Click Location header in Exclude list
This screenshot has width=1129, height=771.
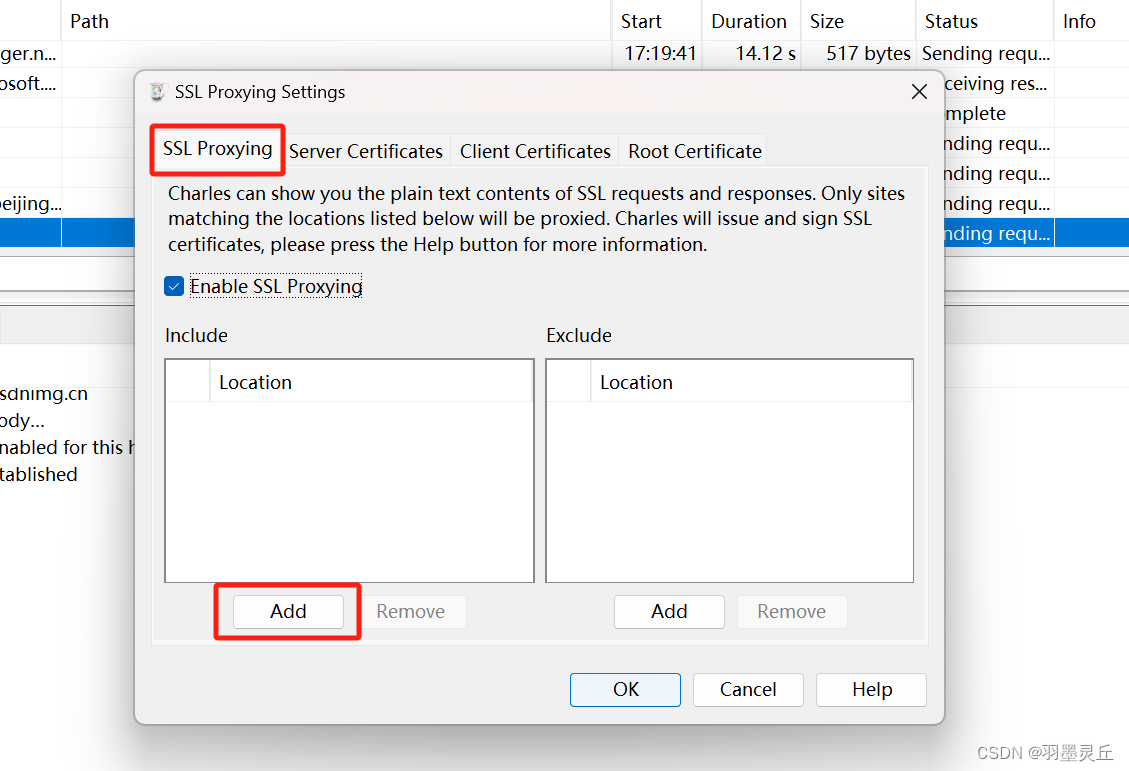[751, 382]
